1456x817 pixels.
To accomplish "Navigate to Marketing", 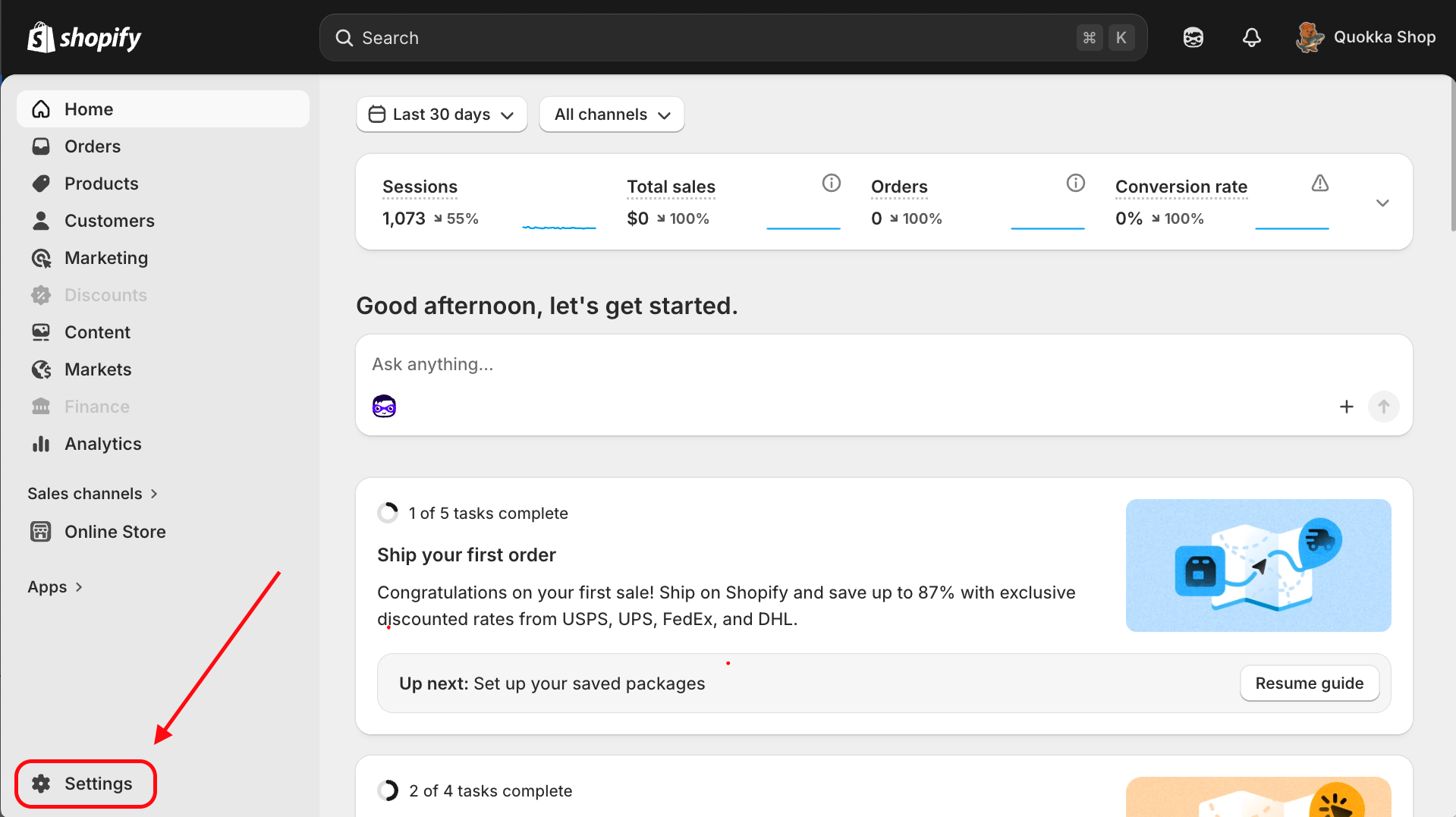I will [162, 258].
